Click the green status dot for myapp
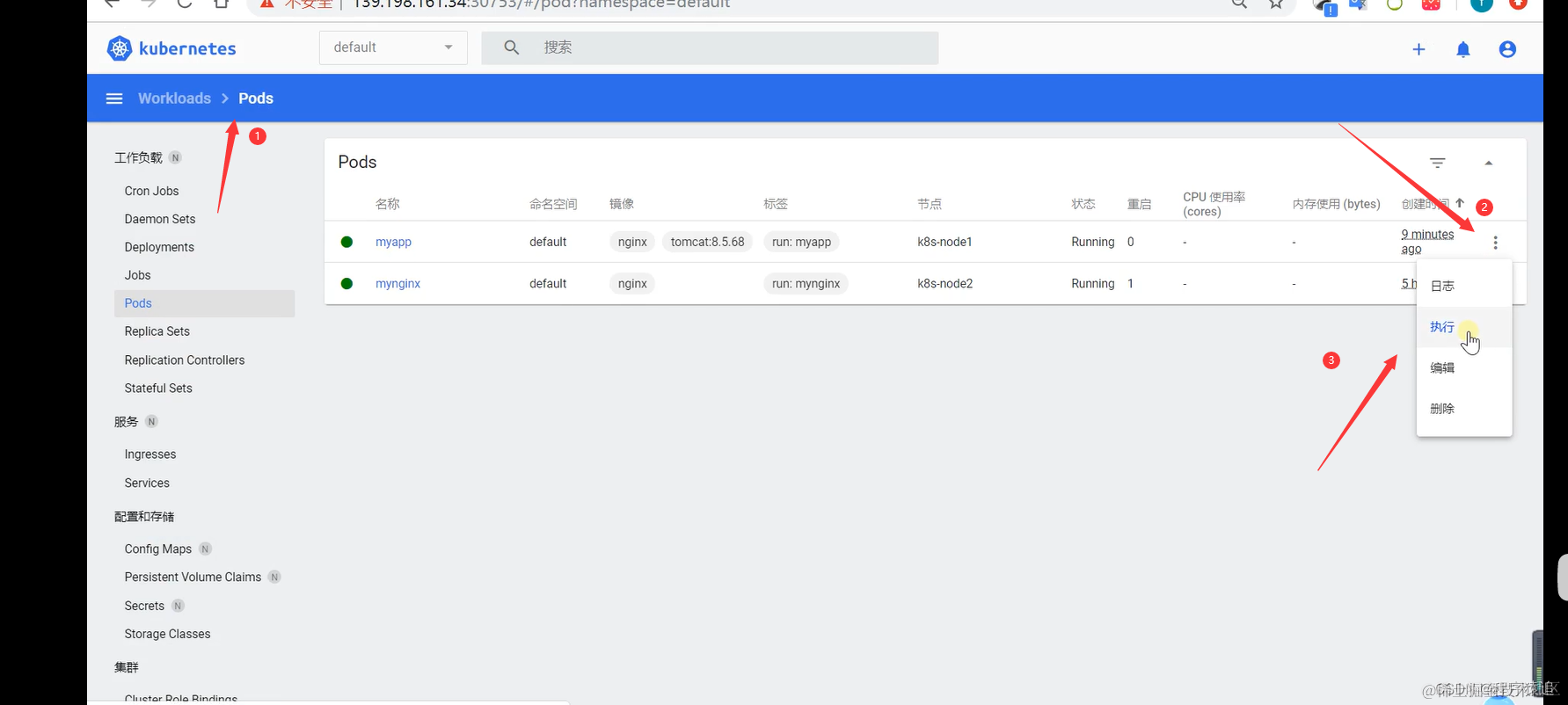This screenshot has width=1568, height=705. 346,242
